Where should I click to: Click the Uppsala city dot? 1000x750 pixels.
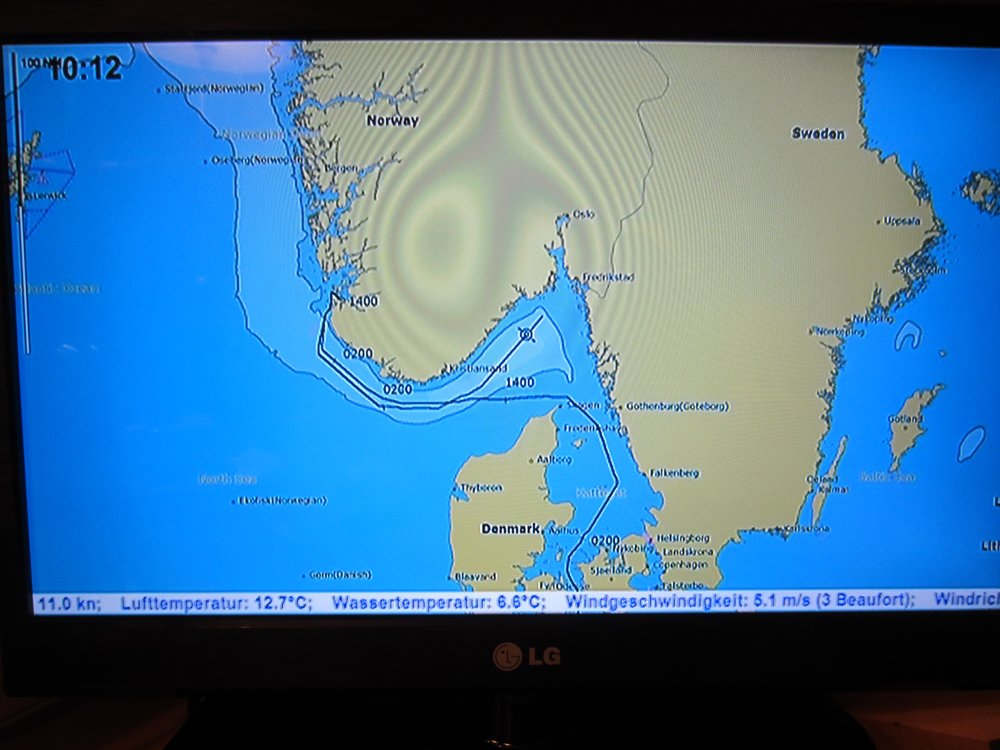(879, 221)
